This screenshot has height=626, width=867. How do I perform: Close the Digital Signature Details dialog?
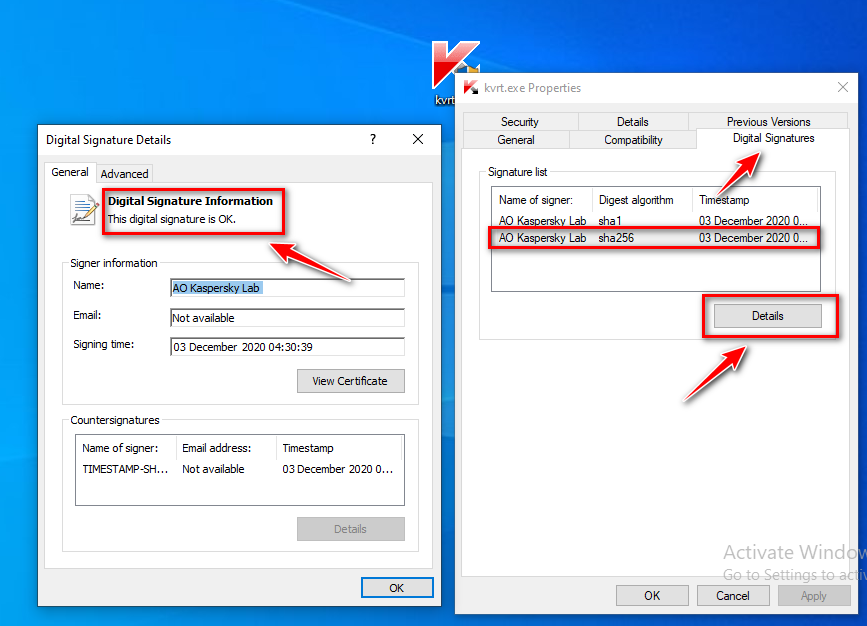418,139
